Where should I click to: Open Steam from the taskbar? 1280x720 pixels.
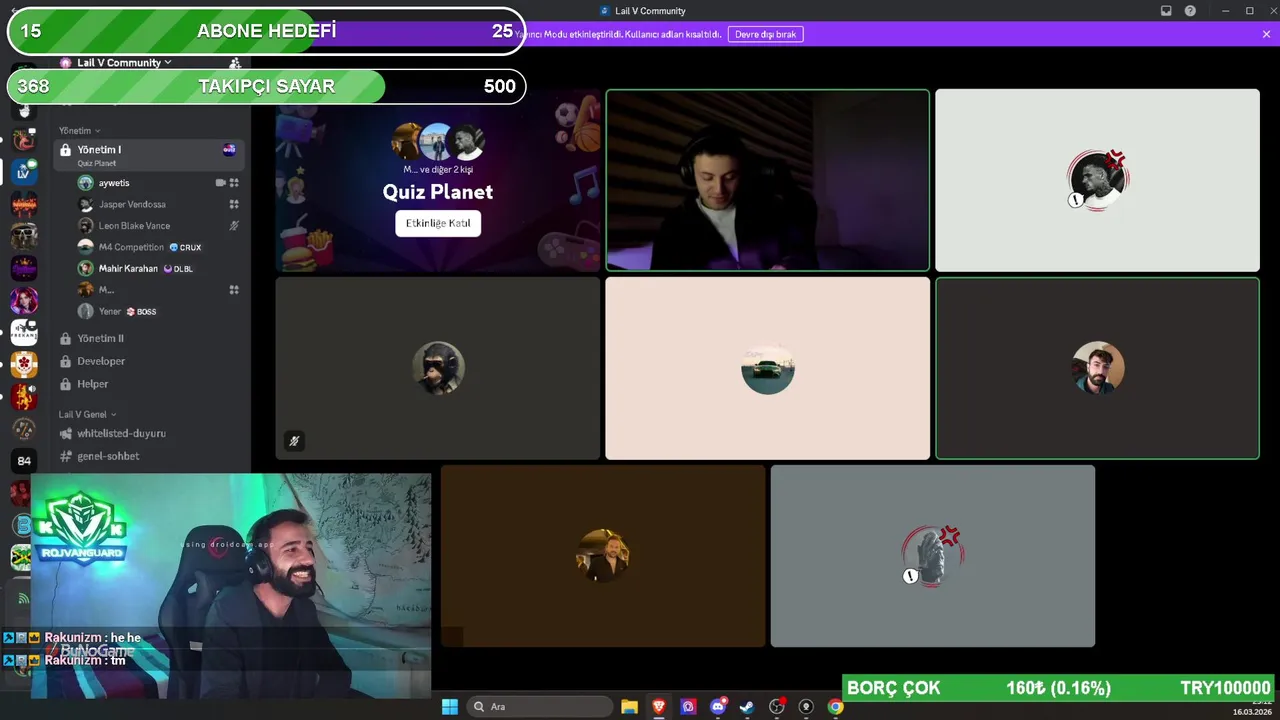[747, 707]
